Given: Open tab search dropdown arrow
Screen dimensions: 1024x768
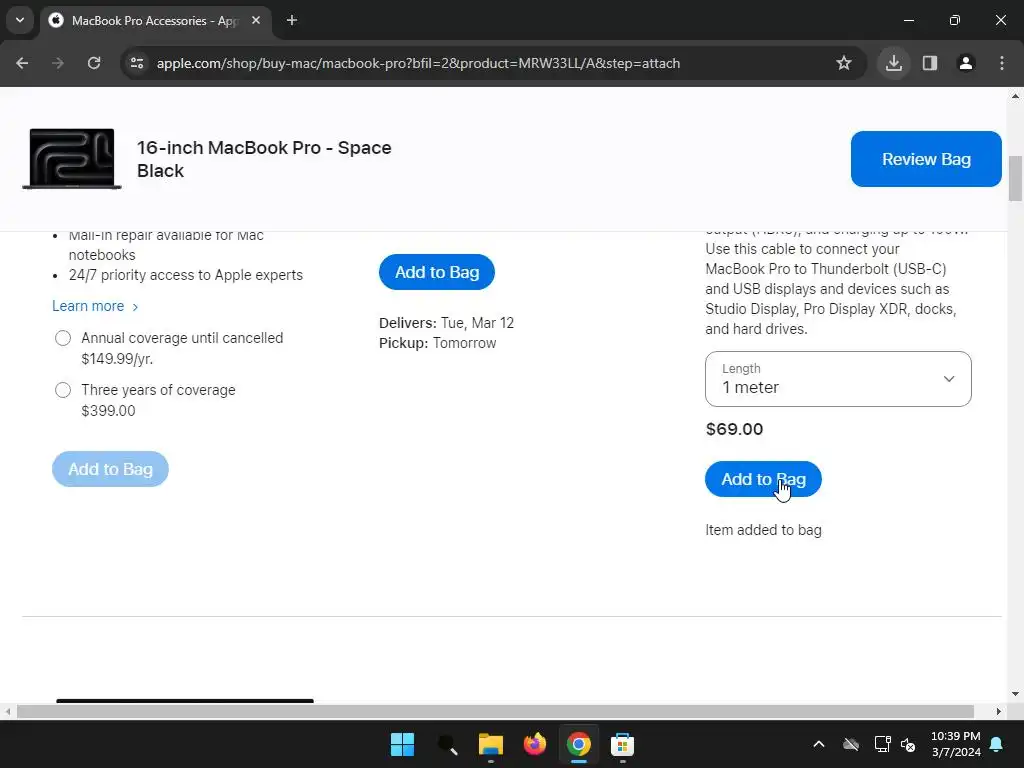Looking at the screenshot, I should 20,20.
